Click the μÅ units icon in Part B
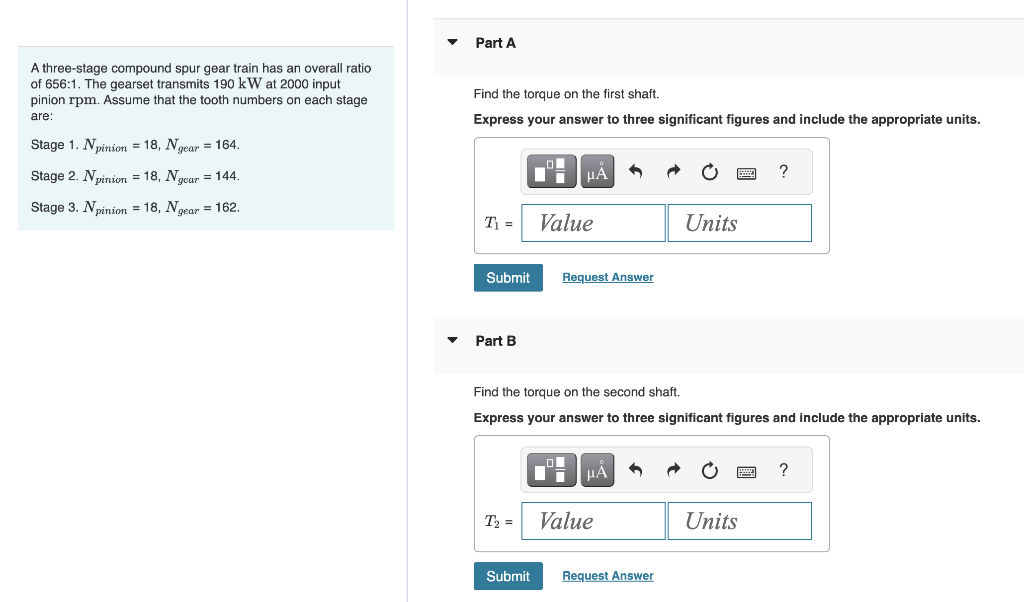This screenshot has width=1024, height=602. pos(596,469)
